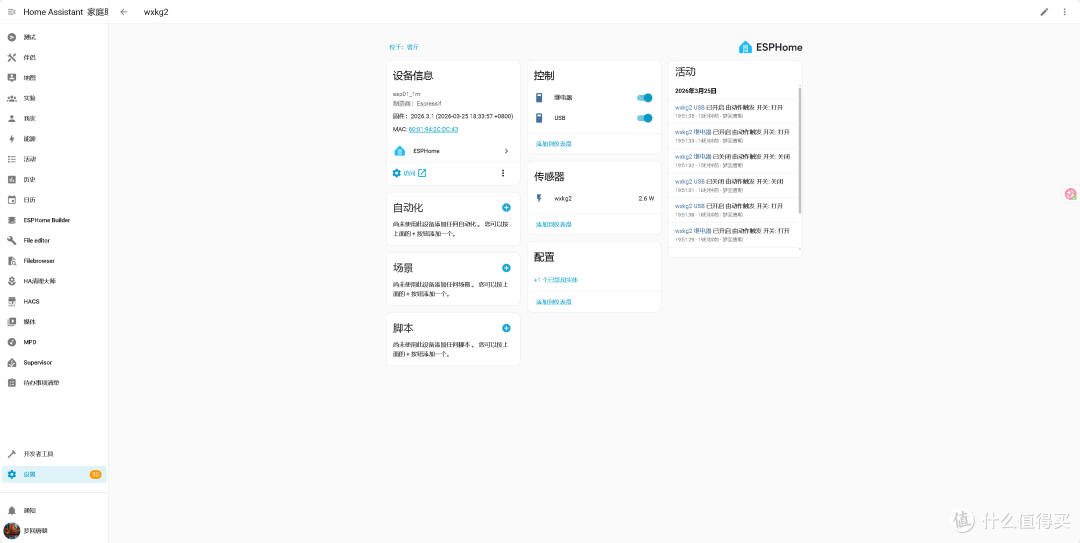Image resolution: width=1080 pixels, height=543 pixels.
Task: Open ESPHome Builder from the sidebar
Action: click(54, 220)
